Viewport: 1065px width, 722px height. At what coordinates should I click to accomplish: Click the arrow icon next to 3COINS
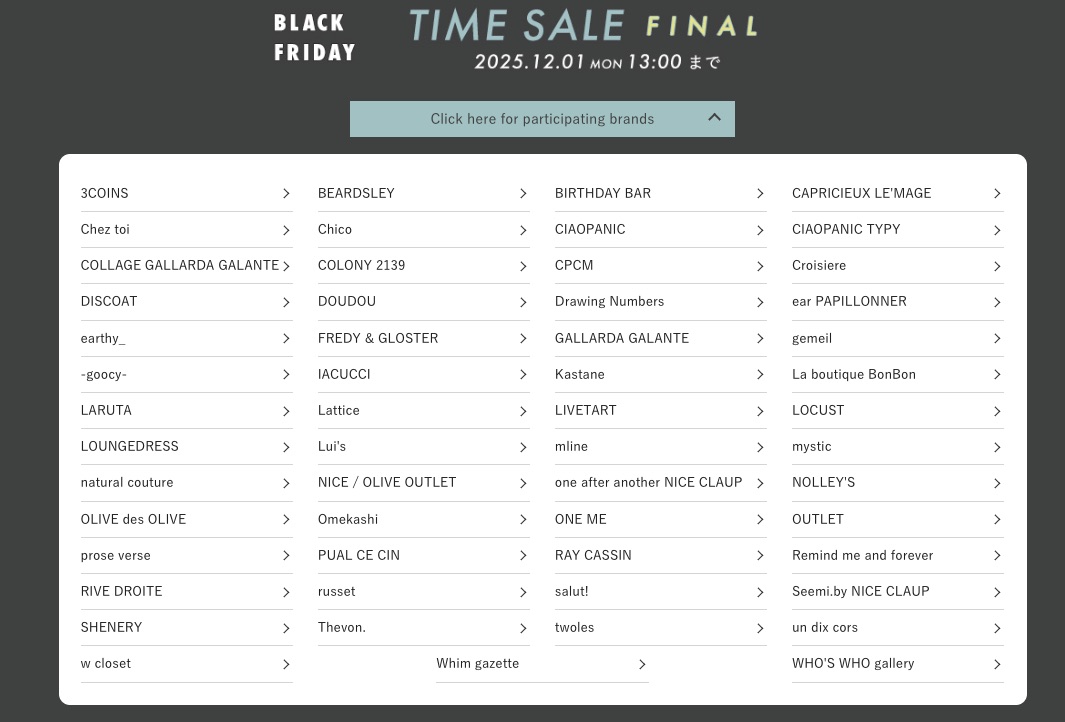pyautogui.click(x=285, y=194)
